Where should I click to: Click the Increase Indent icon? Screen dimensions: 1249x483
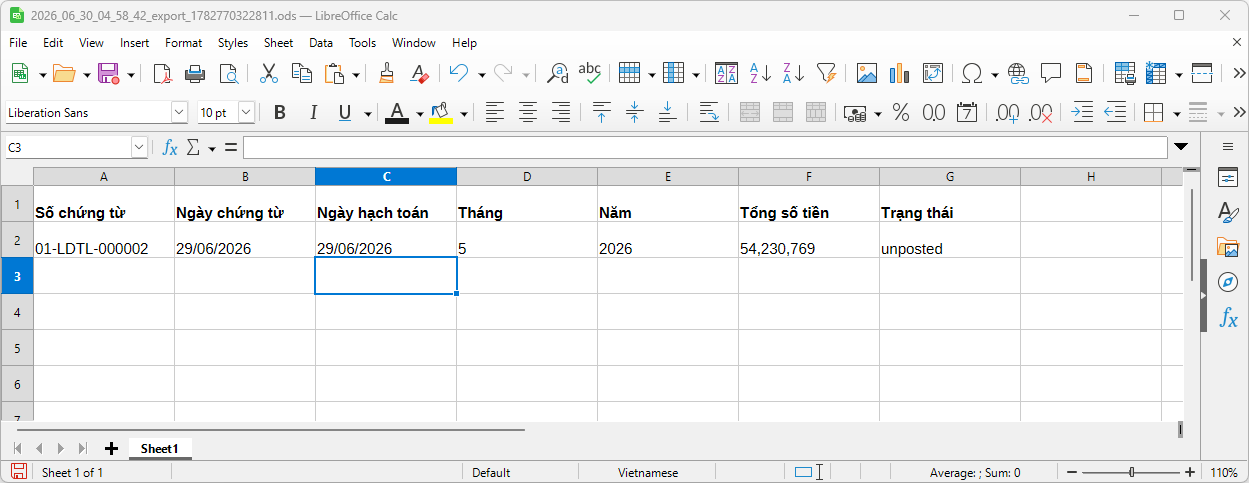pyautogui.click(x=1082, y=113)
